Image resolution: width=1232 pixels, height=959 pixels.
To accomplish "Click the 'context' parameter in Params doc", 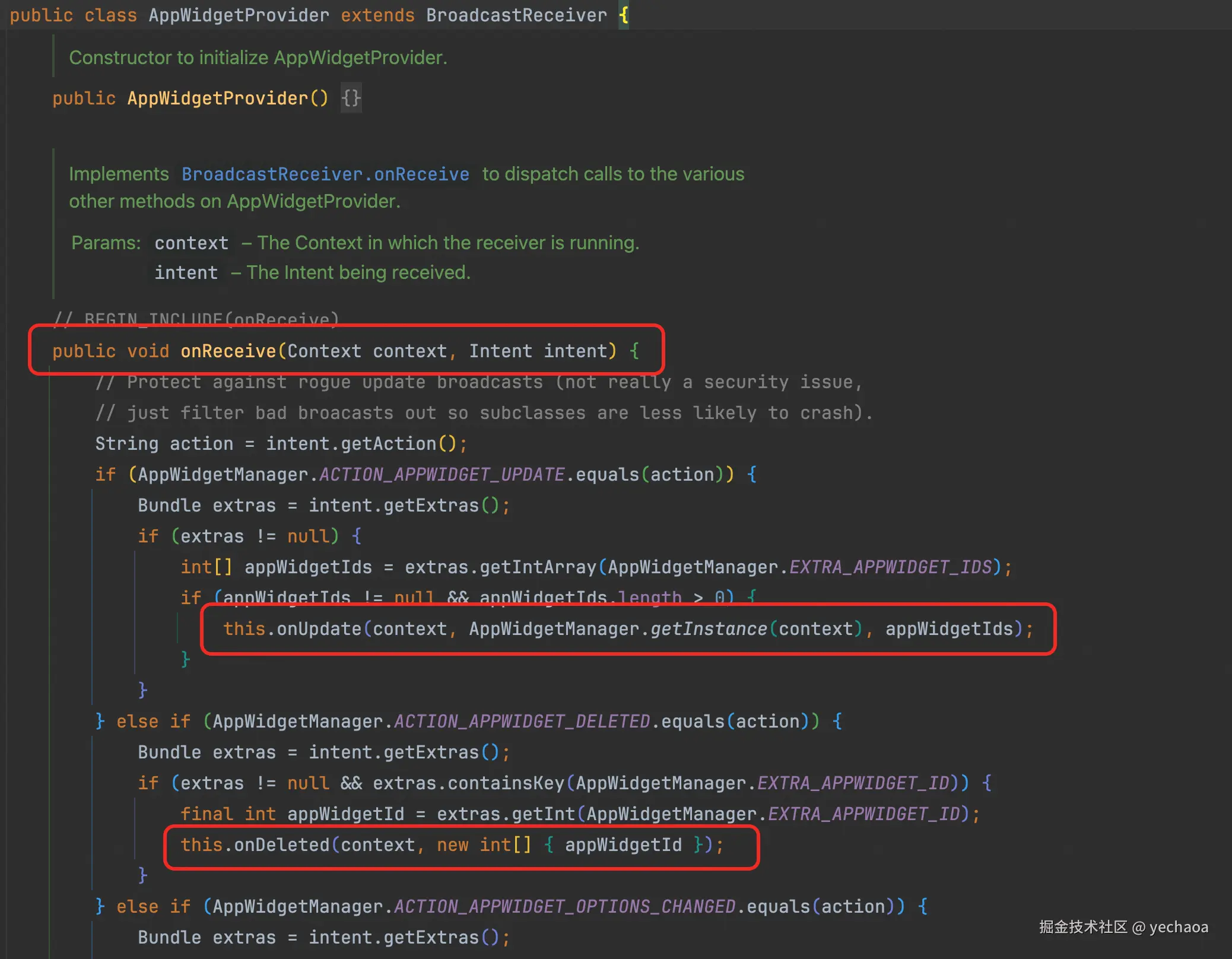I will pyautogui.click(x=191, y=243).
